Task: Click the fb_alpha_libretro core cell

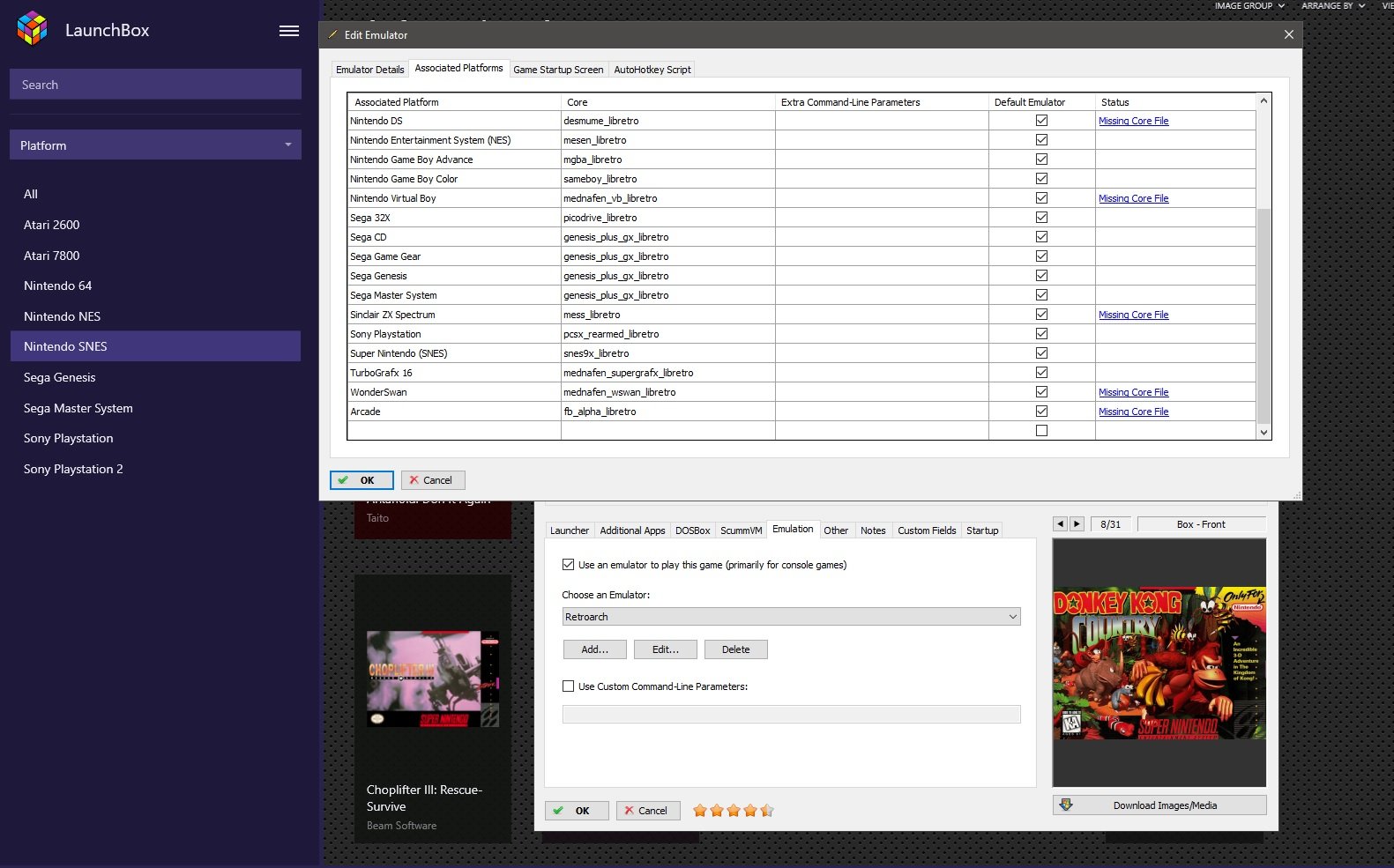Action: click(667, 412)
